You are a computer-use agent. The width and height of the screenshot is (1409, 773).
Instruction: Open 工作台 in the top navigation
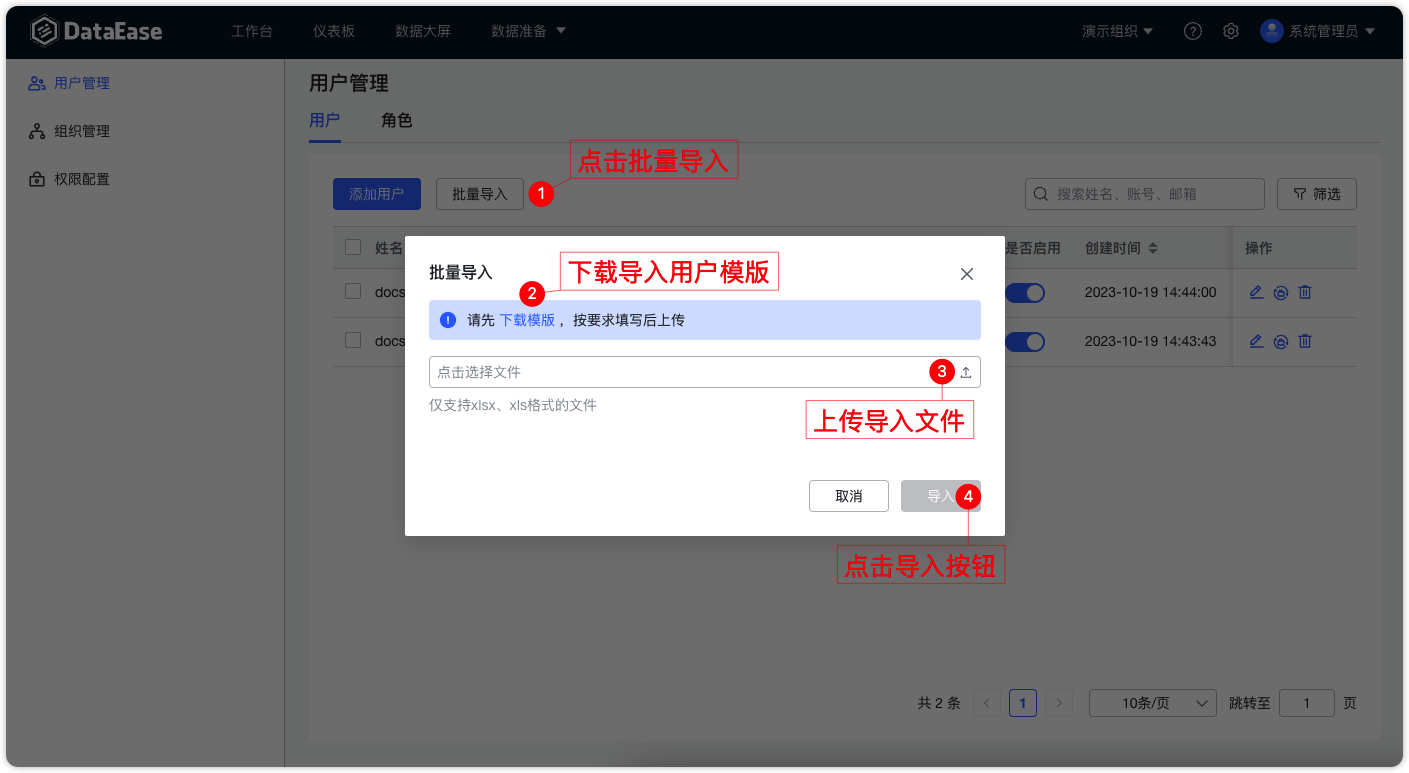[252, 31]
